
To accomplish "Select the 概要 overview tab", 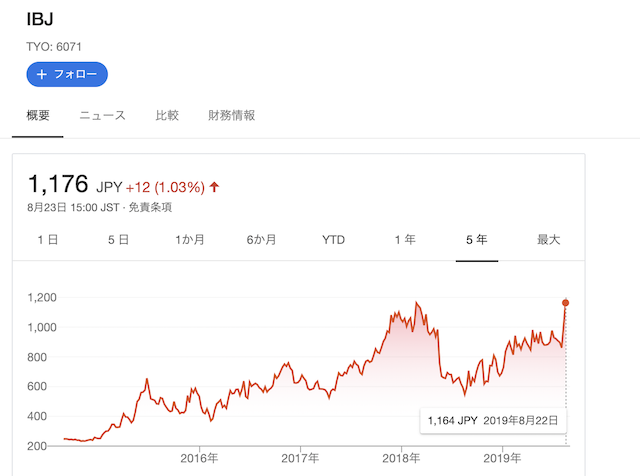I will (x=38, y=116).
